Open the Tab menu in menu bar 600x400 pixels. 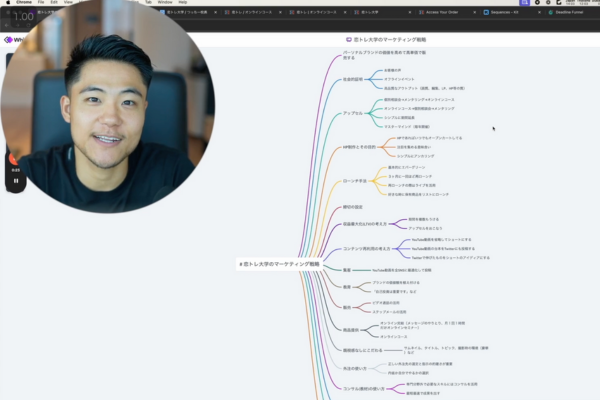(x=148, y=2)
